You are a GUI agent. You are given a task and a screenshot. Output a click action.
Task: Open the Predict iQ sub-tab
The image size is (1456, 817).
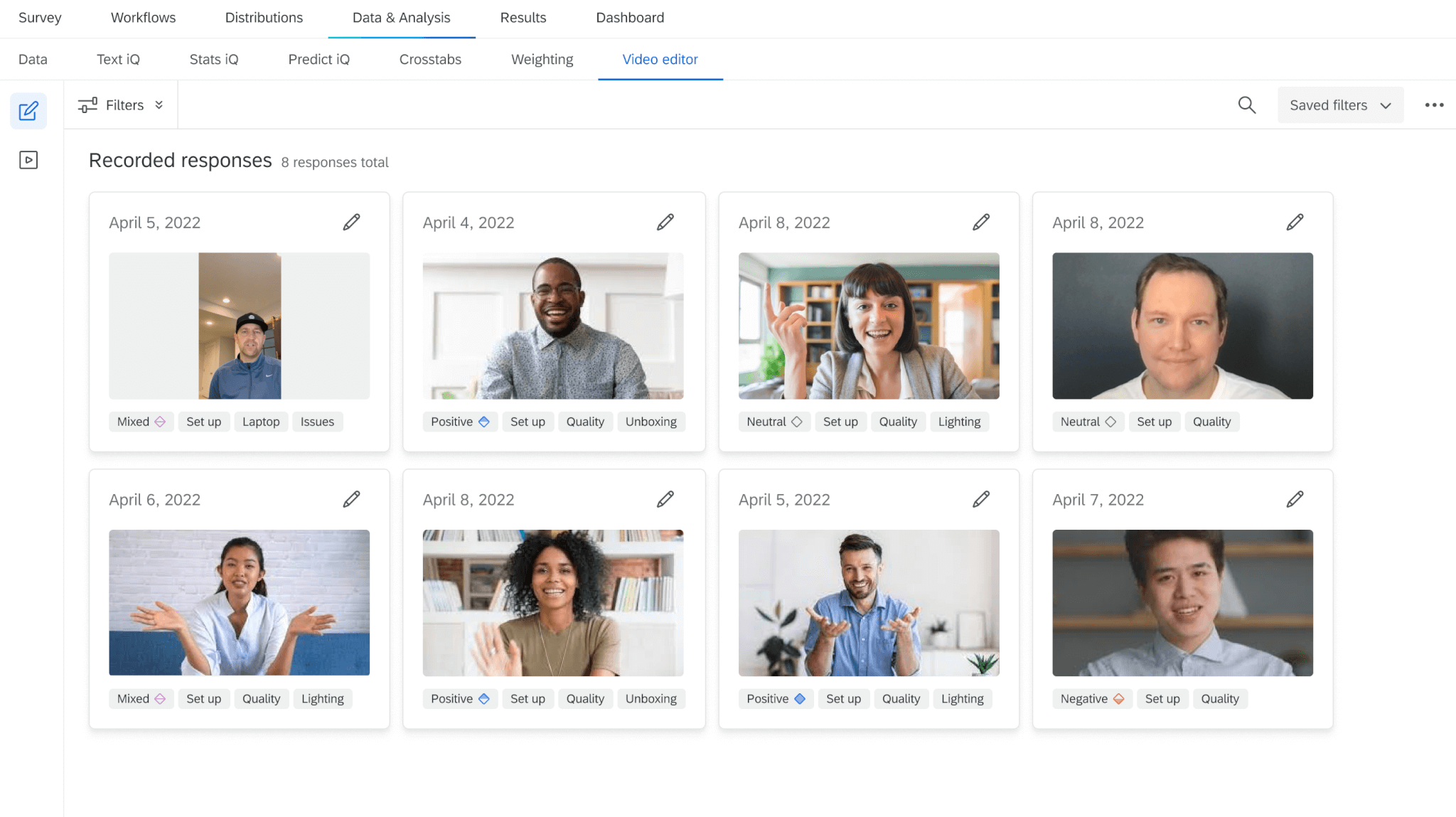pyautogui.click(x=319, y=60)
